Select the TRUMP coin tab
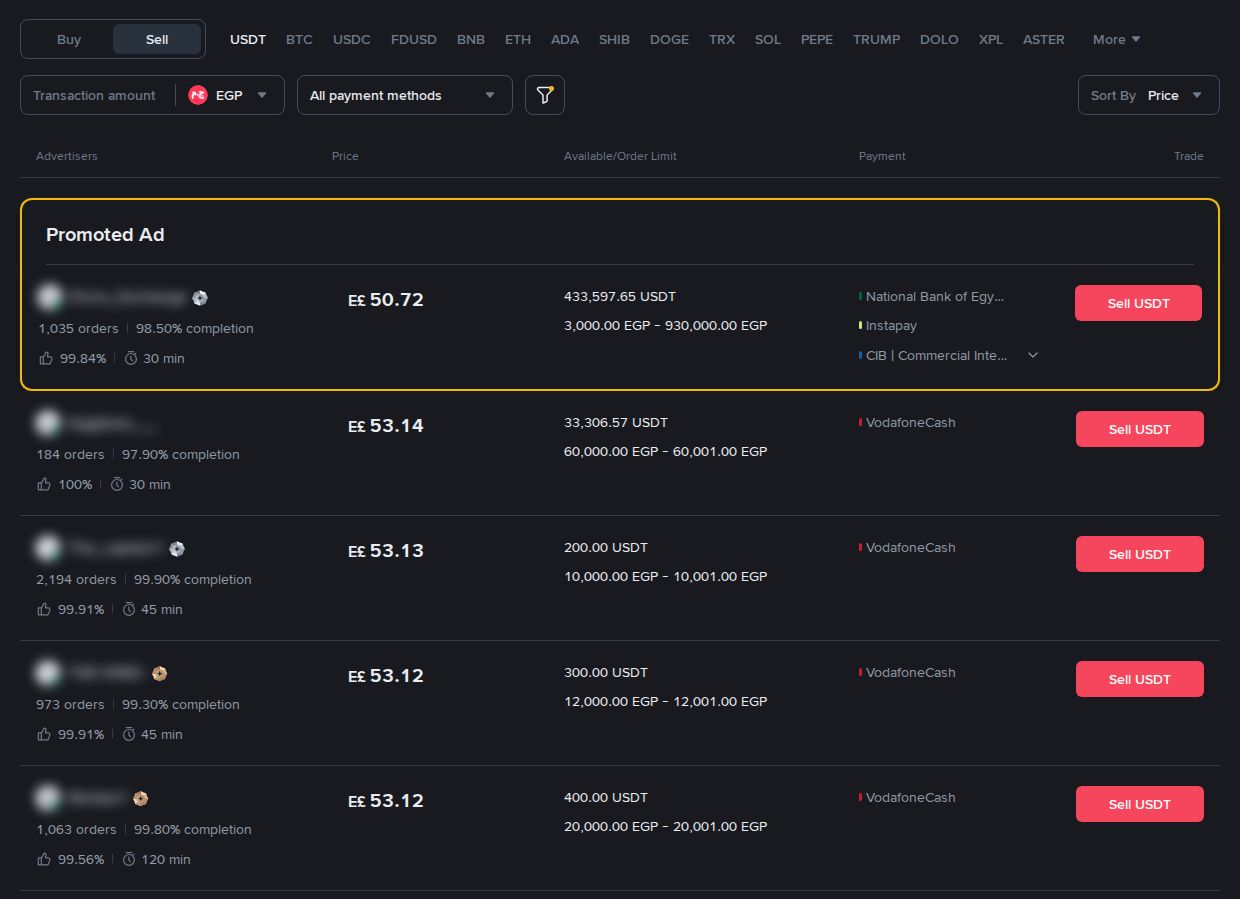1240x899 pixels. pyautogui.click(x=877, y=39)
